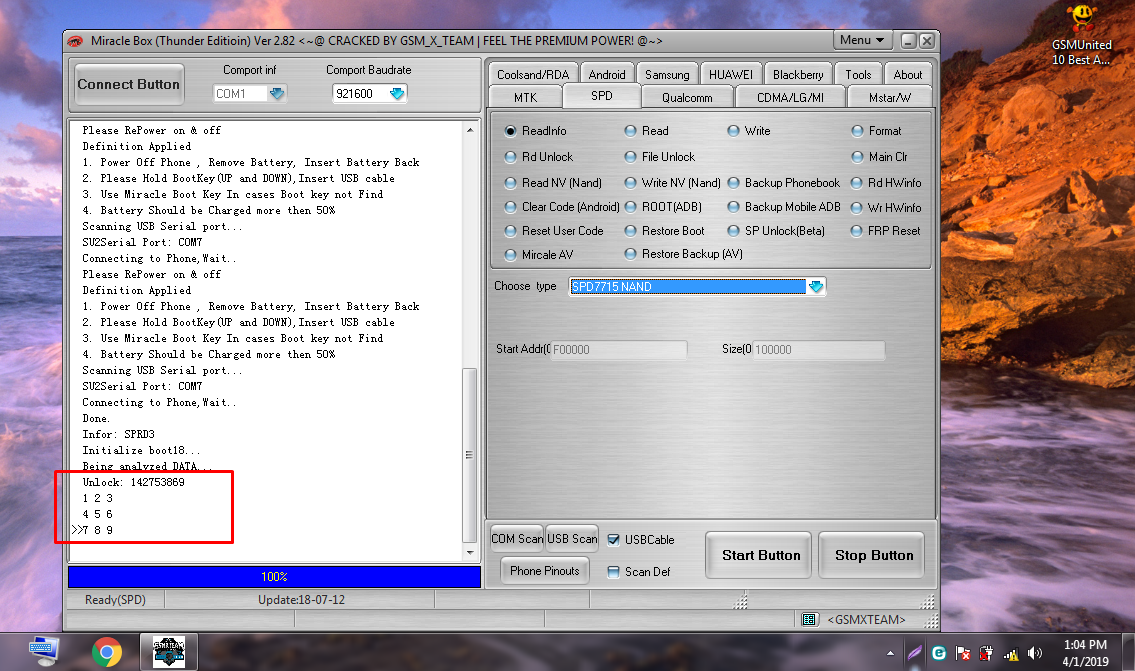Viewport: 1135px width, 671px height.
Task: Open Google Chrome from the taskbar
Action: [x=106, y=652]
